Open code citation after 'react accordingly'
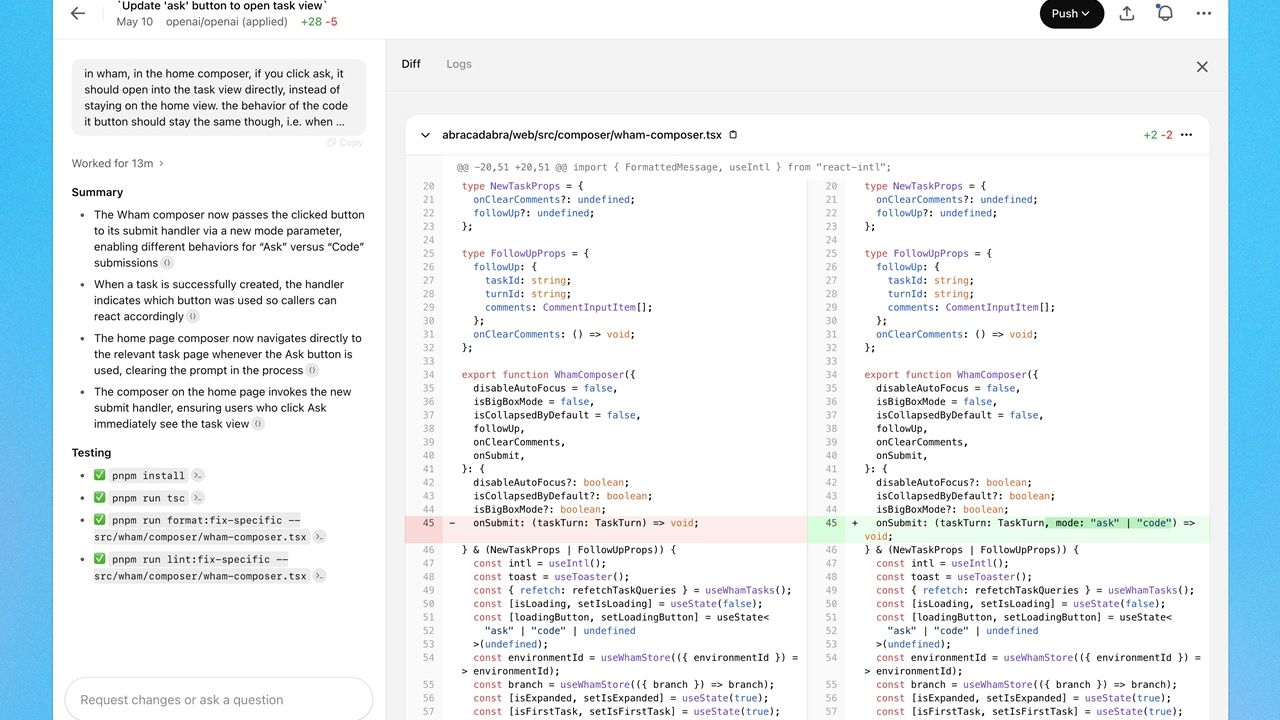1280x720 pixels. pos(193,317)
